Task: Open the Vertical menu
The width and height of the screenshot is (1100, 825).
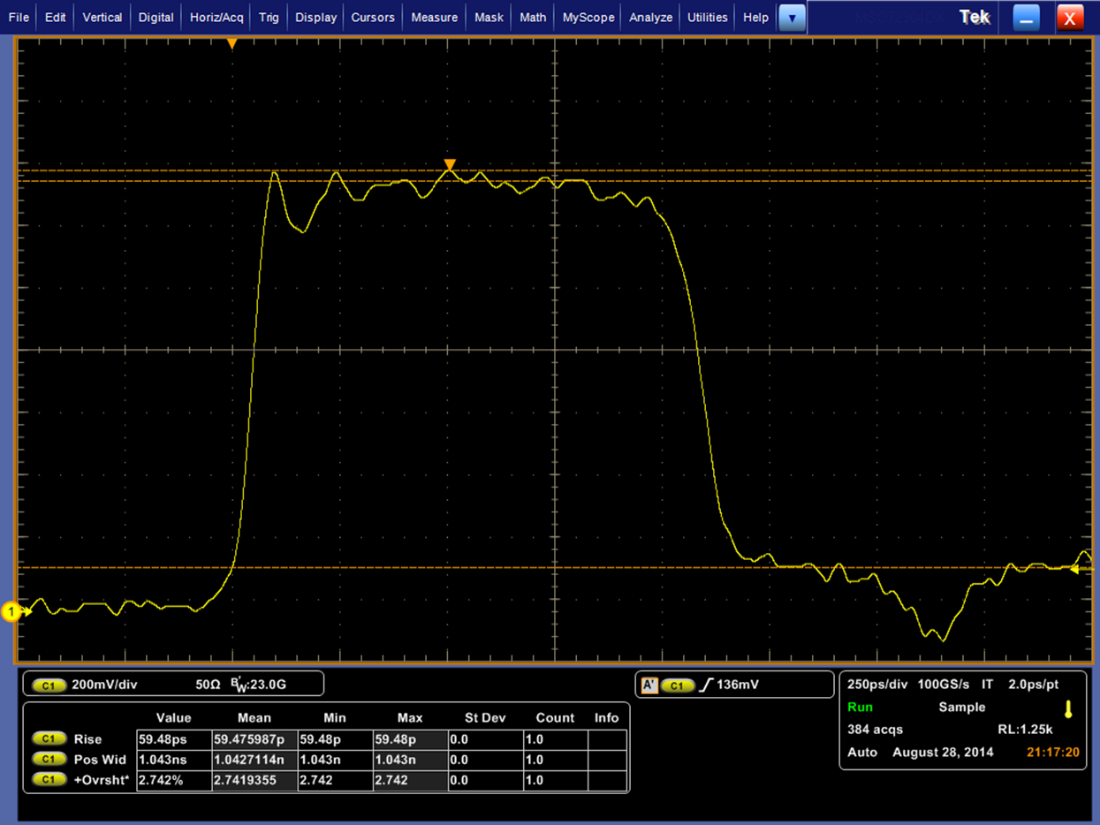Action: tap(102, 17)
